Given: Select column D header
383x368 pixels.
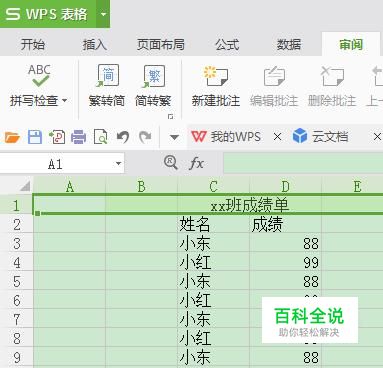Looking at the screenshot, I should click(285, 186).
